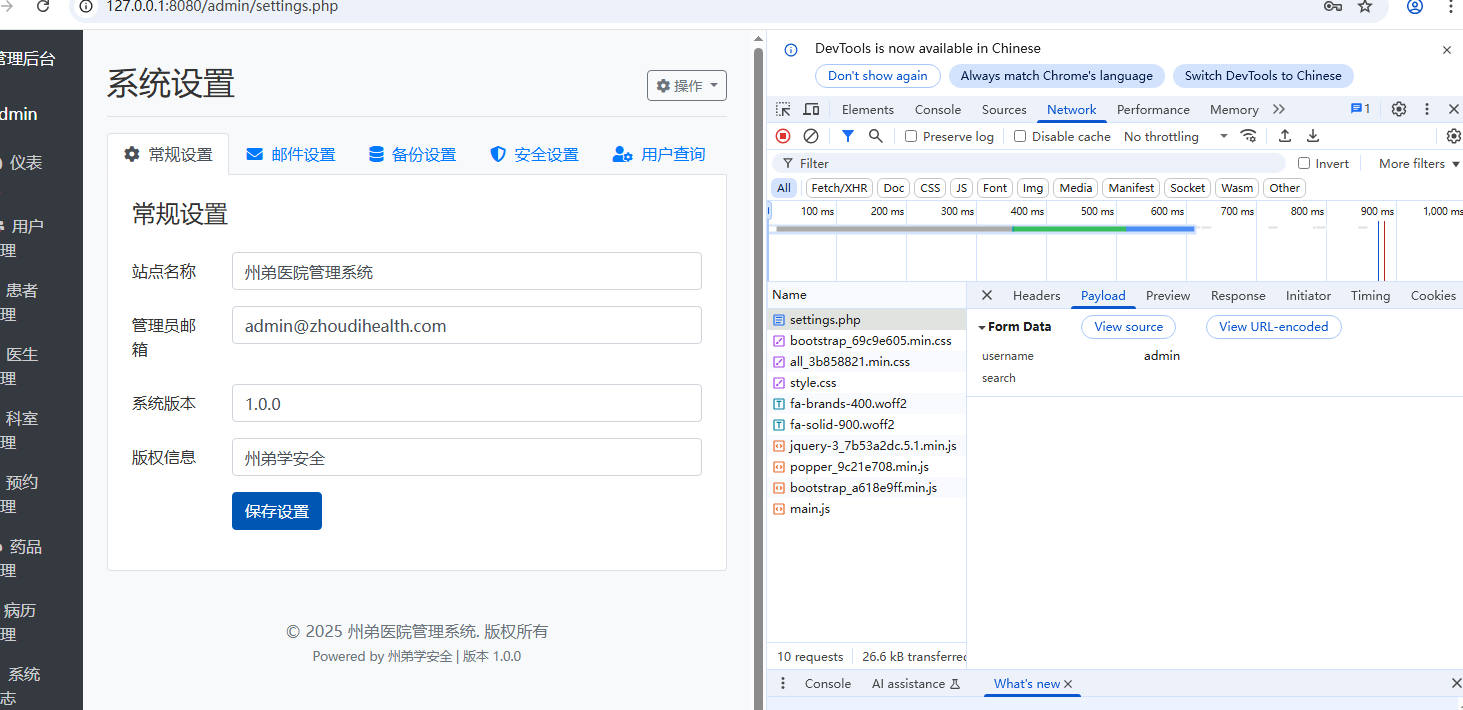The height and width of the screenshot is (710, 1463).
Task: Filter requests by CSS type
Action: [930, 188]
